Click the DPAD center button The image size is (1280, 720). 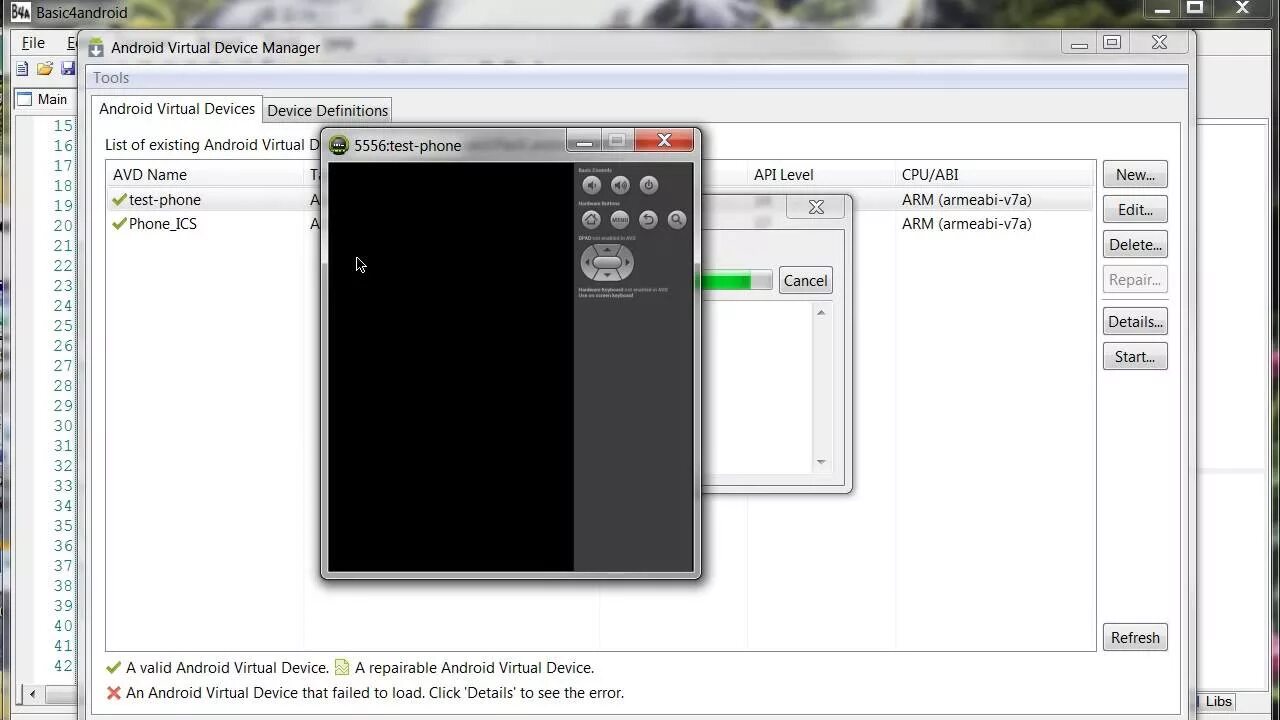607,263
